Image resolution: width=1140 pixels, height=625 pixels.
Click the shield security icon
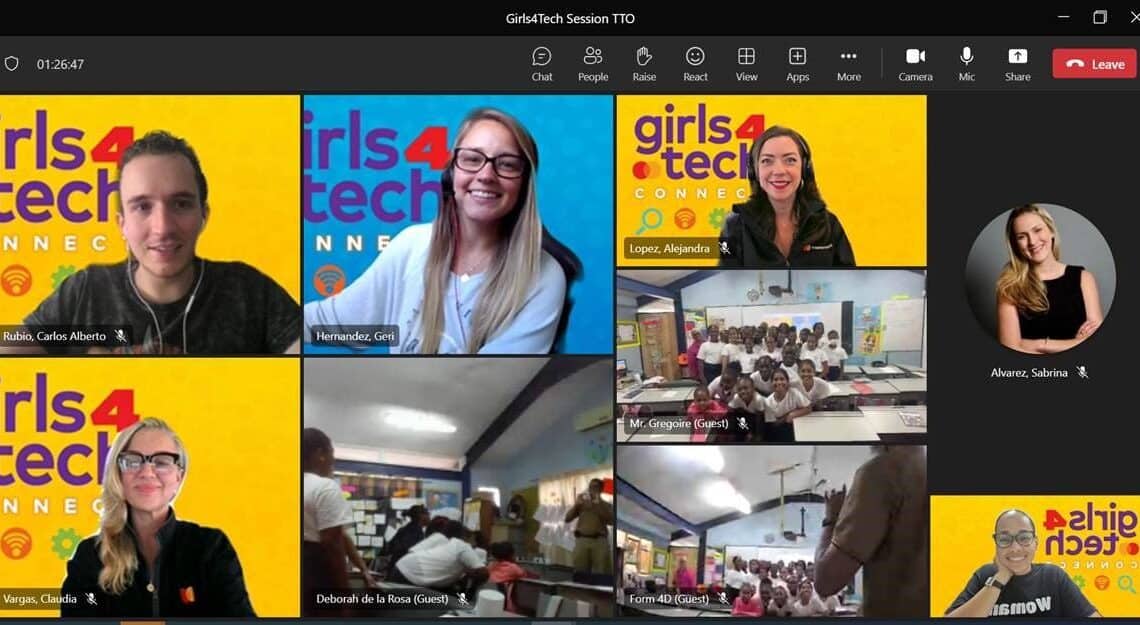click(12, 64)
